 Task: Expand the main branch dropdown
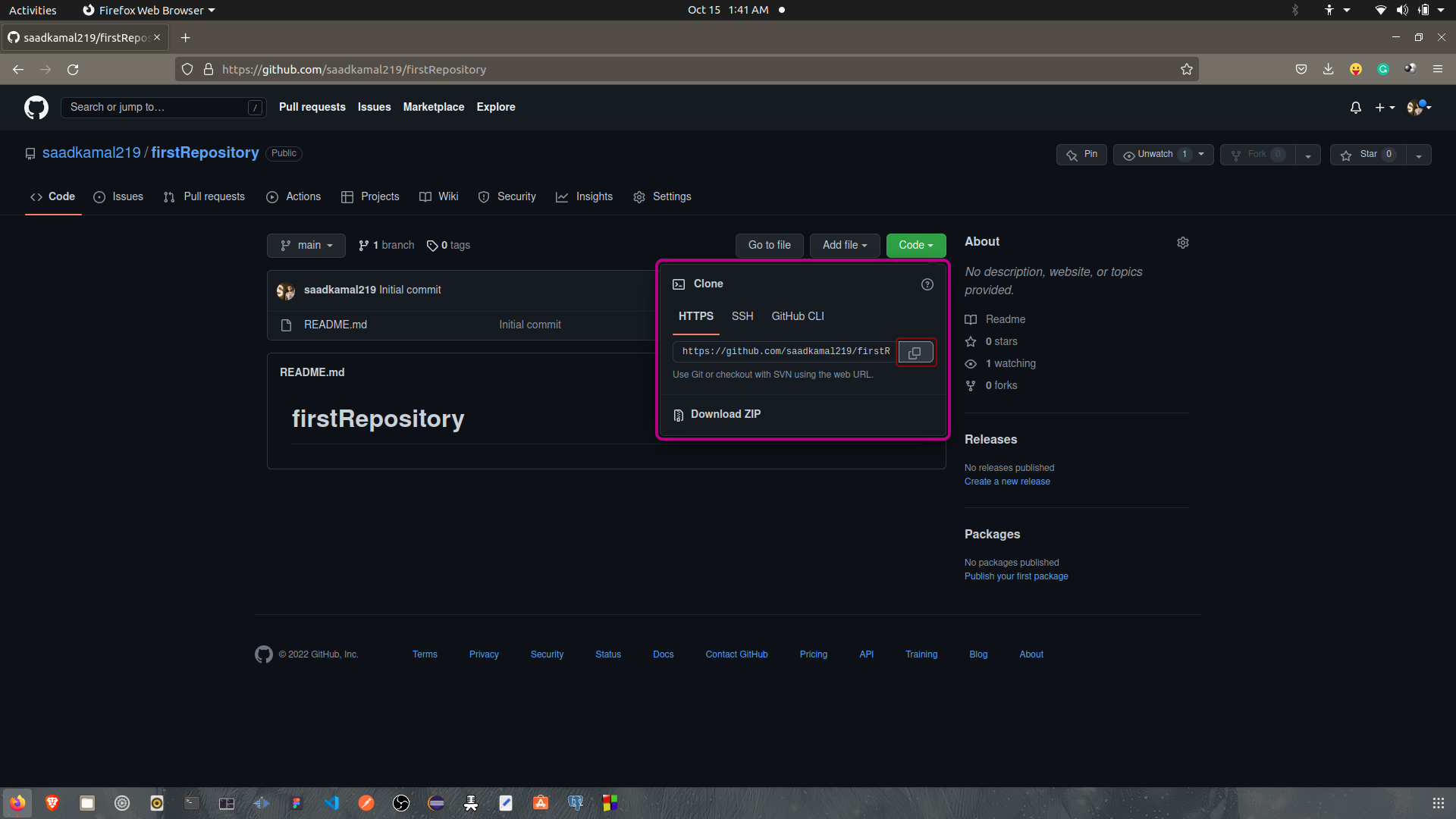[x=306, y=246]
